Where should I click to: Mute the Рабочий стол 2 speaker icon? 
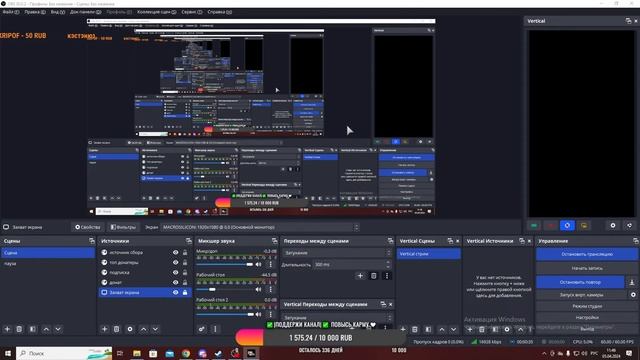(x=258, y=314)
